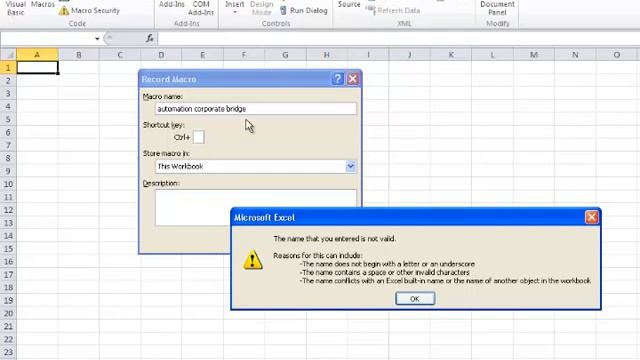Viewport: 640px width, 360px height.
Task: Open help in Record Macro dialog
Action: (x=338, y=79)
